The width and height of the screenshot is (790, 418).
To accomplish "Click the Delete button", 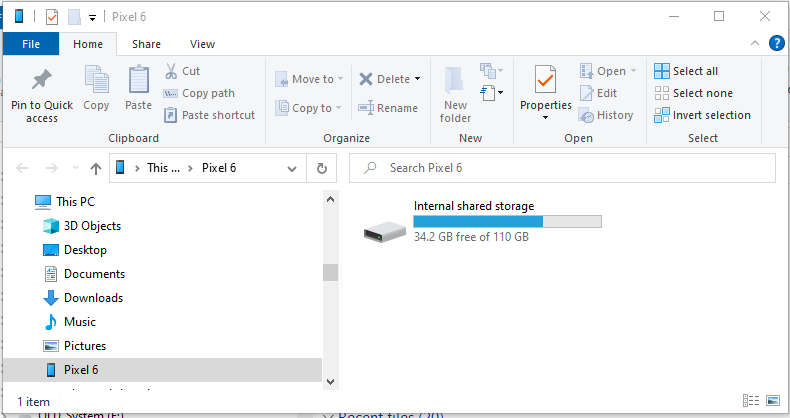I will coord(384,79).
